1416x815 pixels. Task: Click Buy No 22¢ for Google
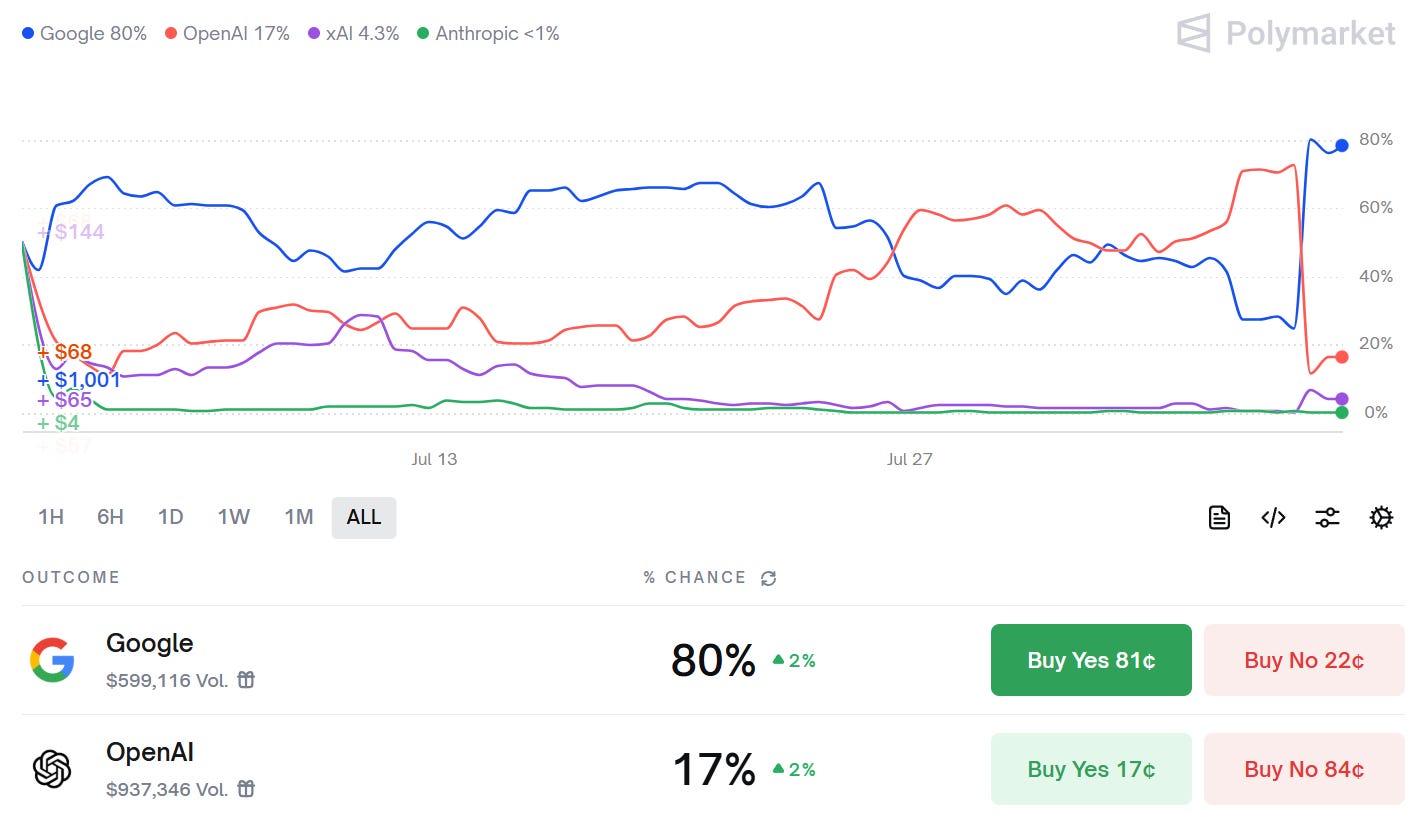coord(1304,660)
